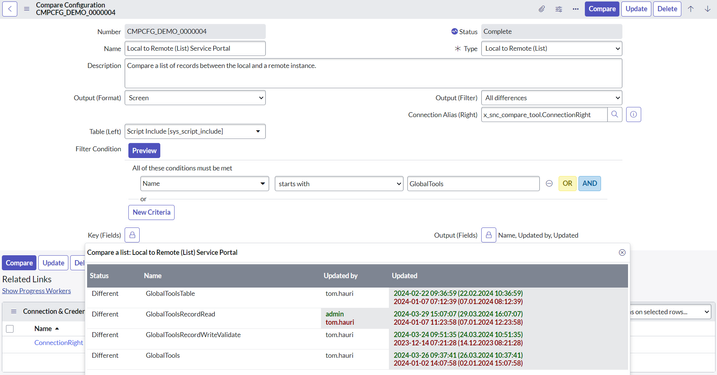
Task: Open more options ellipsis in header
Action: pos(575,9)
